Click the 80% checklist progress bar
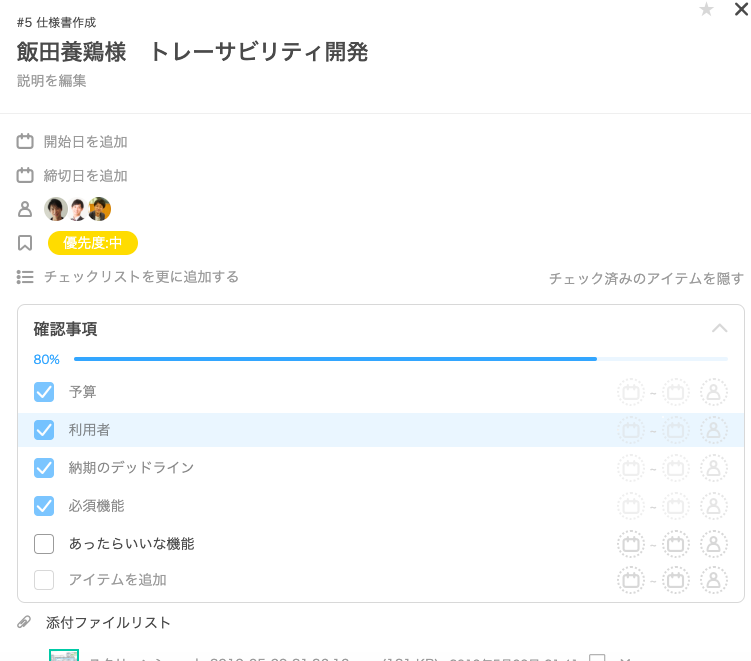The height and width of the screenshot is (661, 751). pyautogui.click(x=400, y=359)
